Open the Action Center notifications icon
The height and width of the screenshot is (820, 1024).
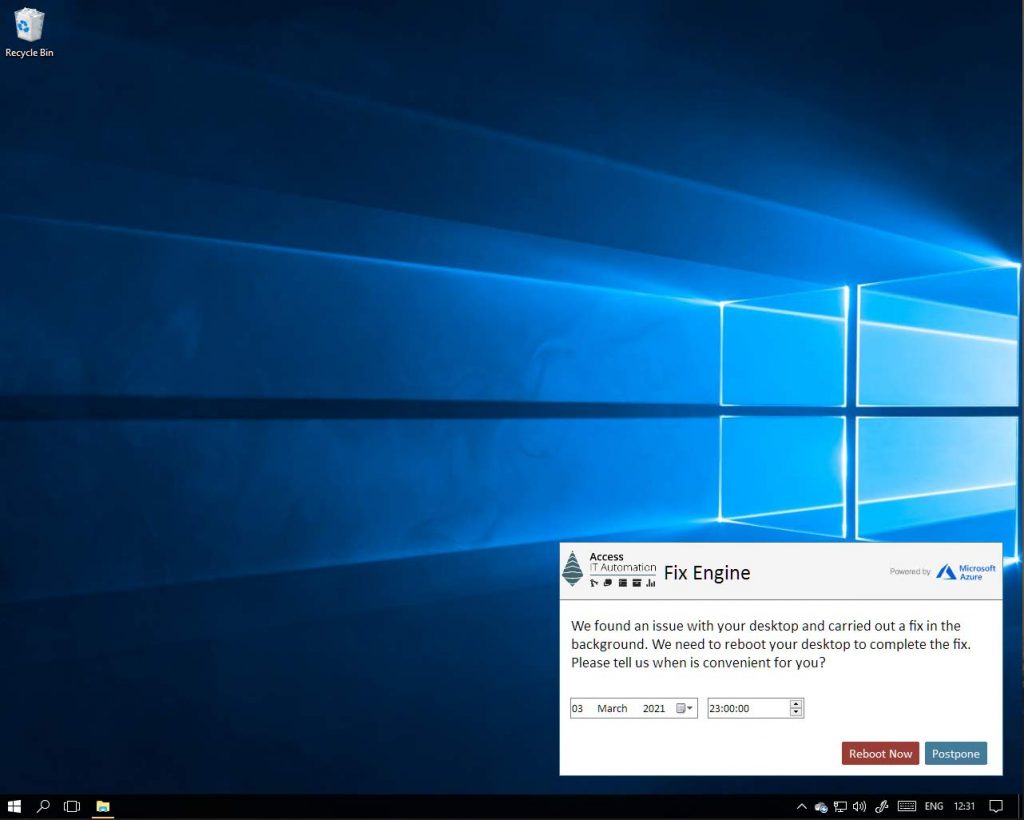pyautogui.click(x=996, y=806)
